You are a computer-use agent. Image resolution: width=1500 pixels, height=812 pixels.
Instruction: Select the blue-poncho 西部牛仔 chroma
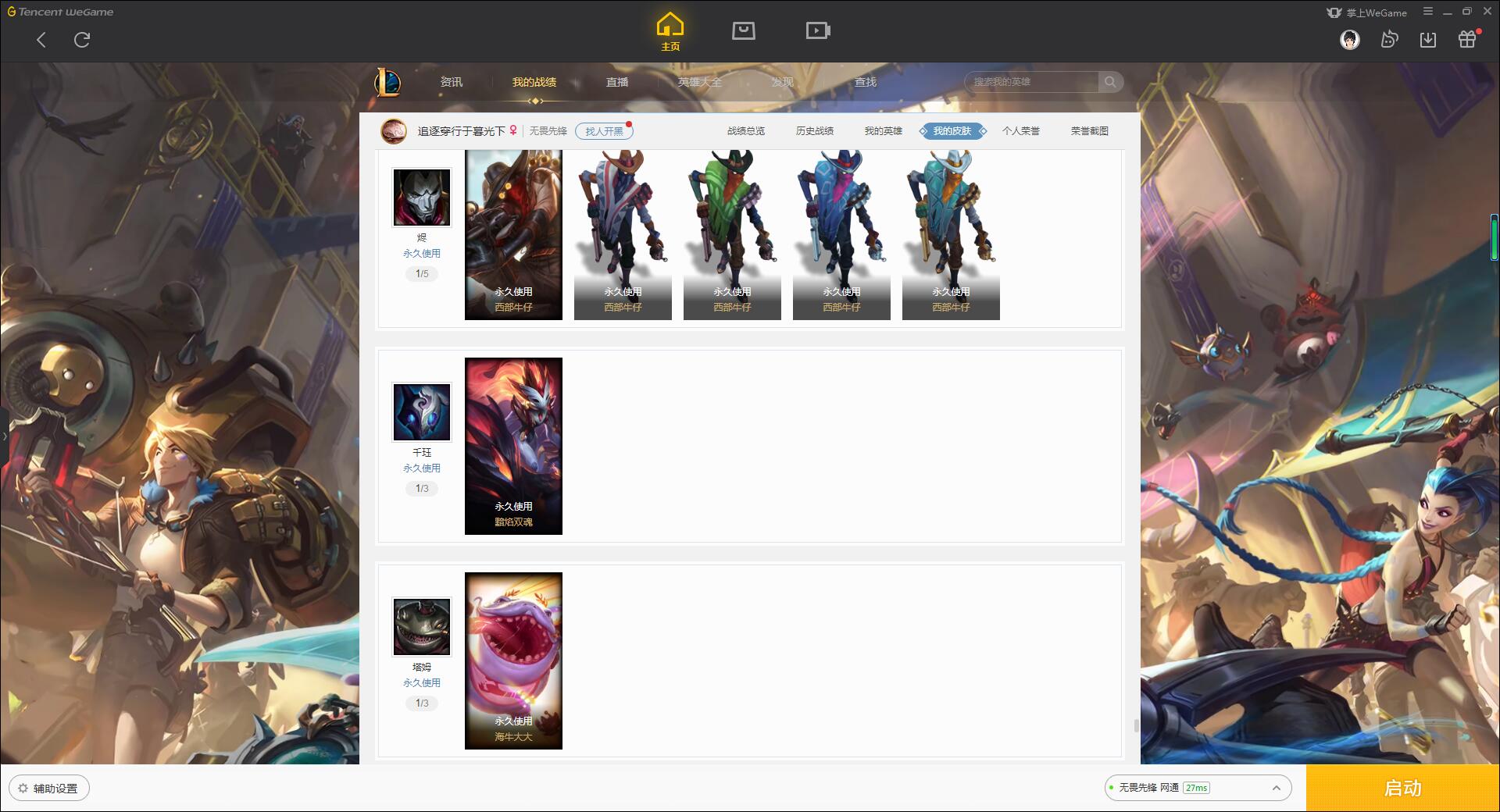click(841, 235)
